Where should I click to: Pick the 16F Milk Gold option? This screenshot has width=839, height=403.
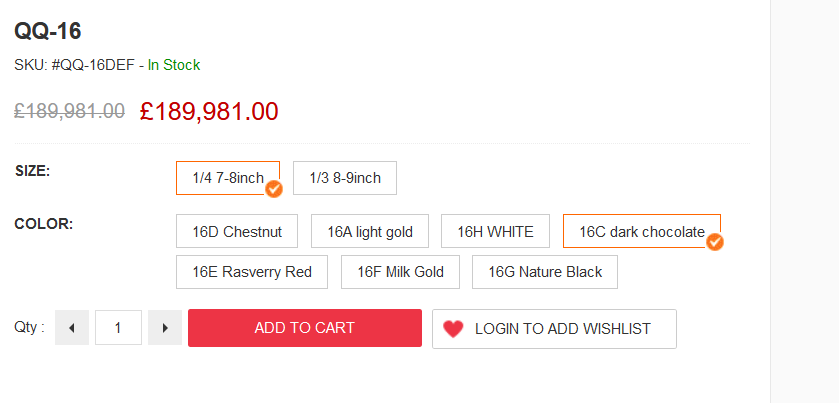(x=400, y=272)
